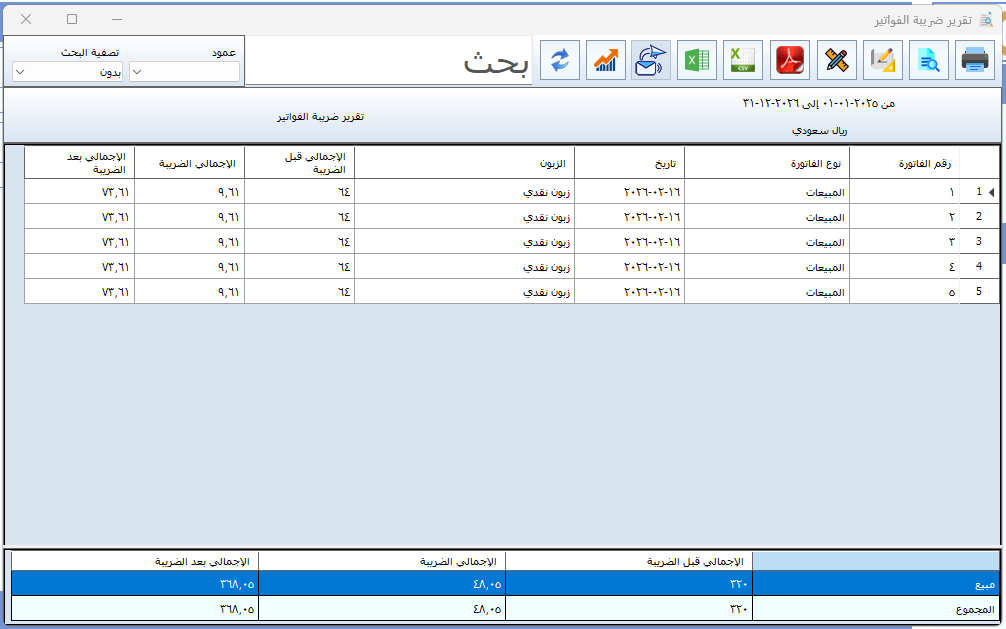The width and height of the screenshot is (1006, 629).
Task: Sort by رقم الفاتورة column header
Action: [x=904, y=163]
